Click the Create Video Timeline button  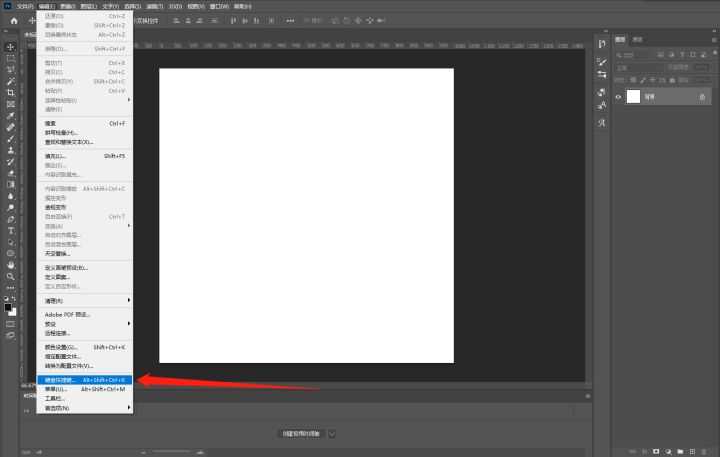tap(301, 434)
